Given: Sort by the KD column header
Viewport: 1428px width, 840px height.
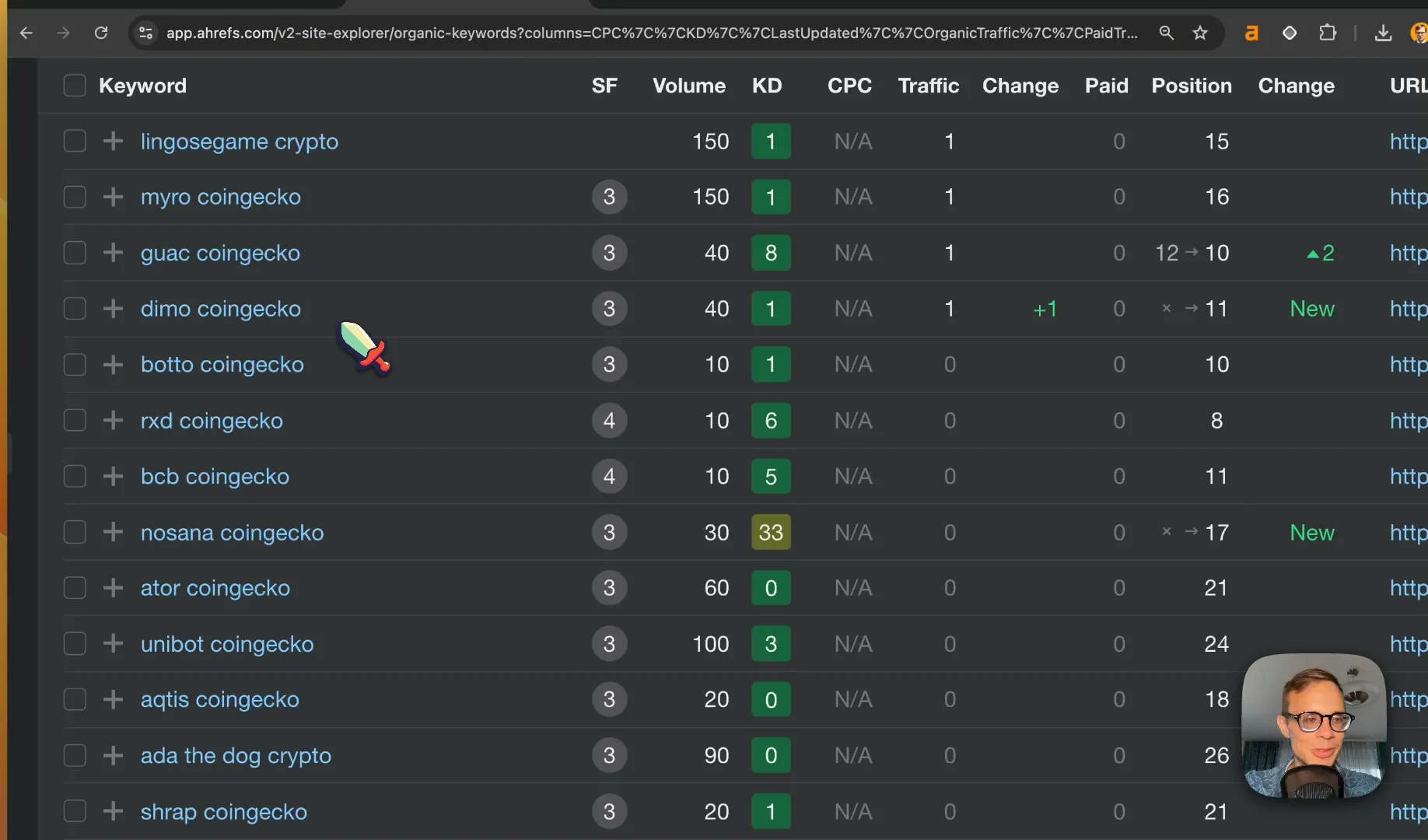Looking at the screenshot, I should click(x=767, y=86).
